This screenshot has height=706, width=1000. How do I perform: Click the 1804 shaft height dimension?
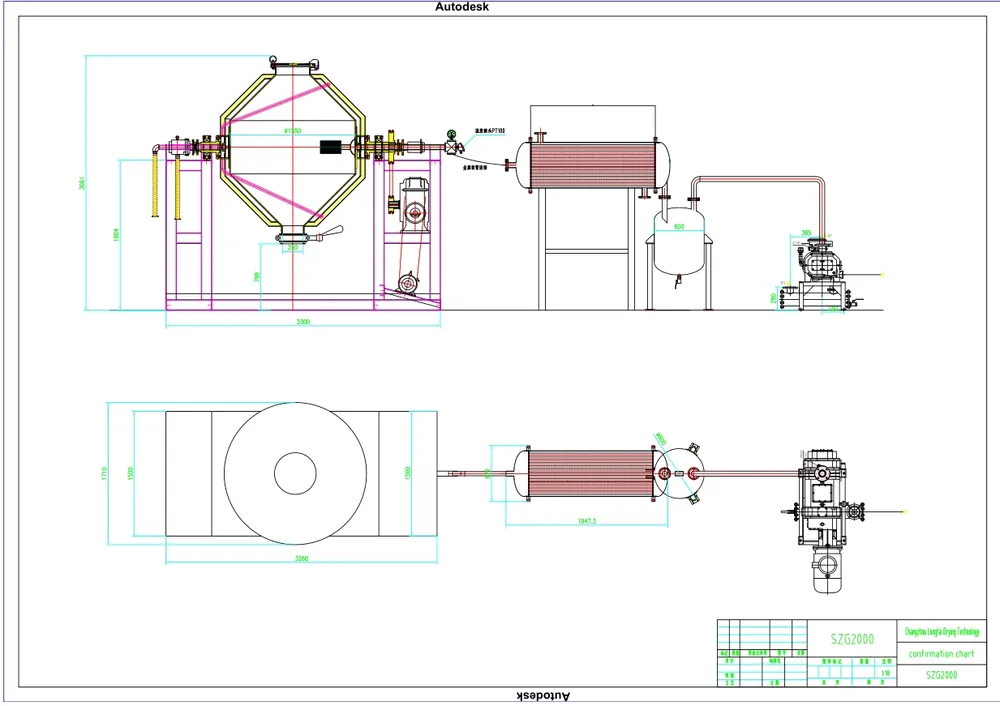[116, 235]
